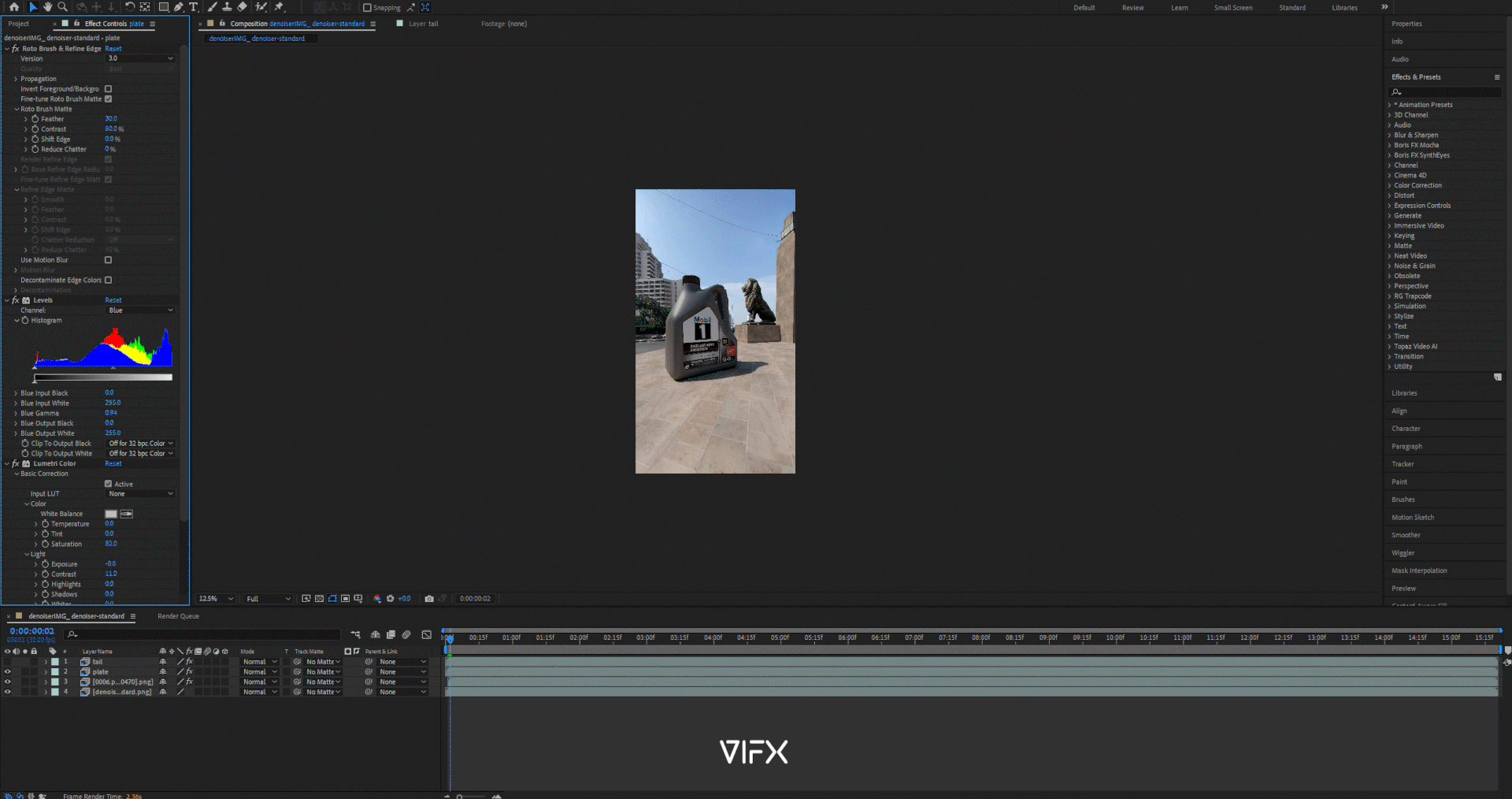Open viewer resolution Full dropdown
Image resolution: width=1512 pixels, height=799 pixels.
[269, 599]
